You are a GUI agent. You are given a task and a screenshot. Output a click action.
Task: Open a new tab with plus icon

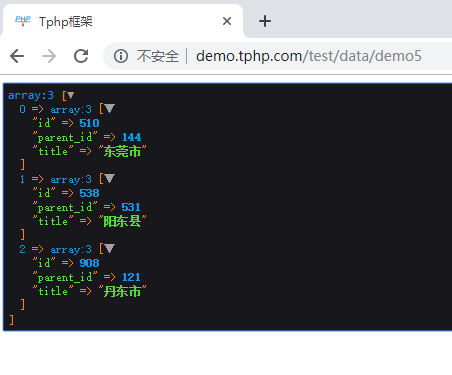click(x=265, y=21)
